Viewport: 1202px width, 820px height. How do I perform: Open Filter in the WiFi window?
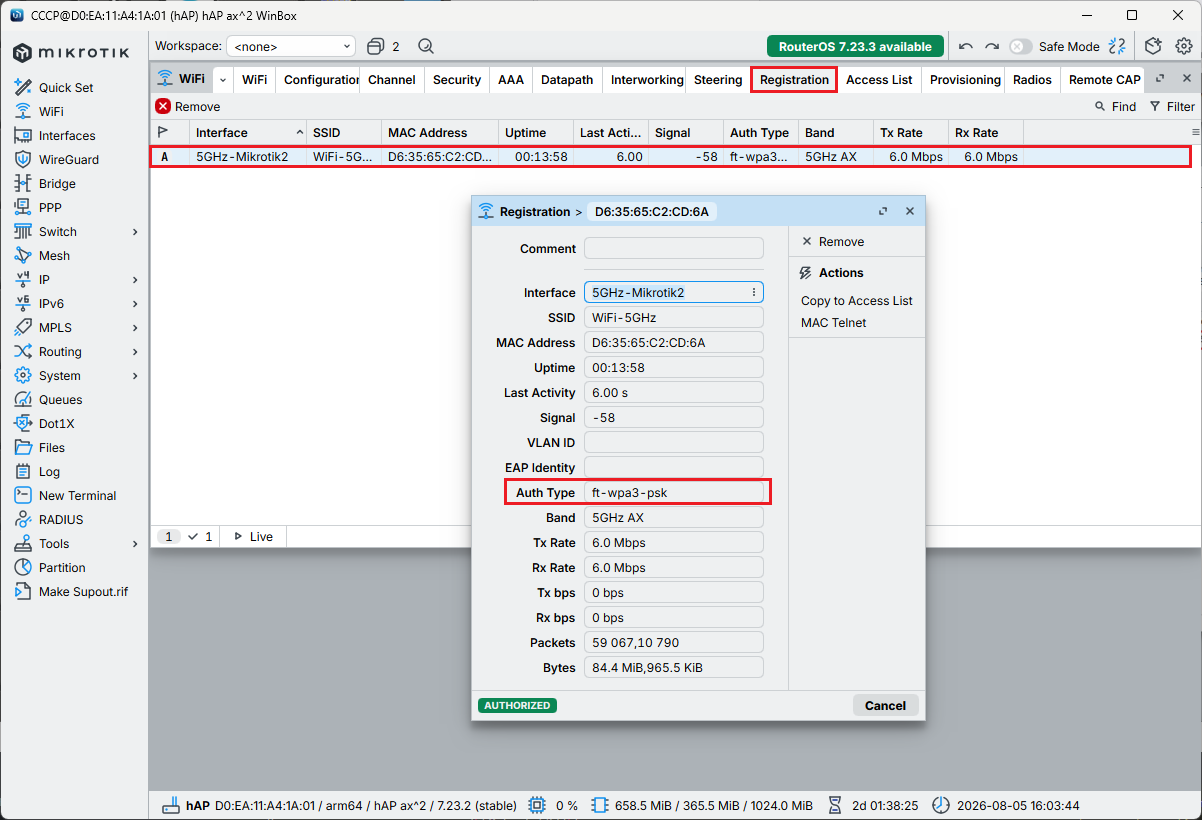1172,106
